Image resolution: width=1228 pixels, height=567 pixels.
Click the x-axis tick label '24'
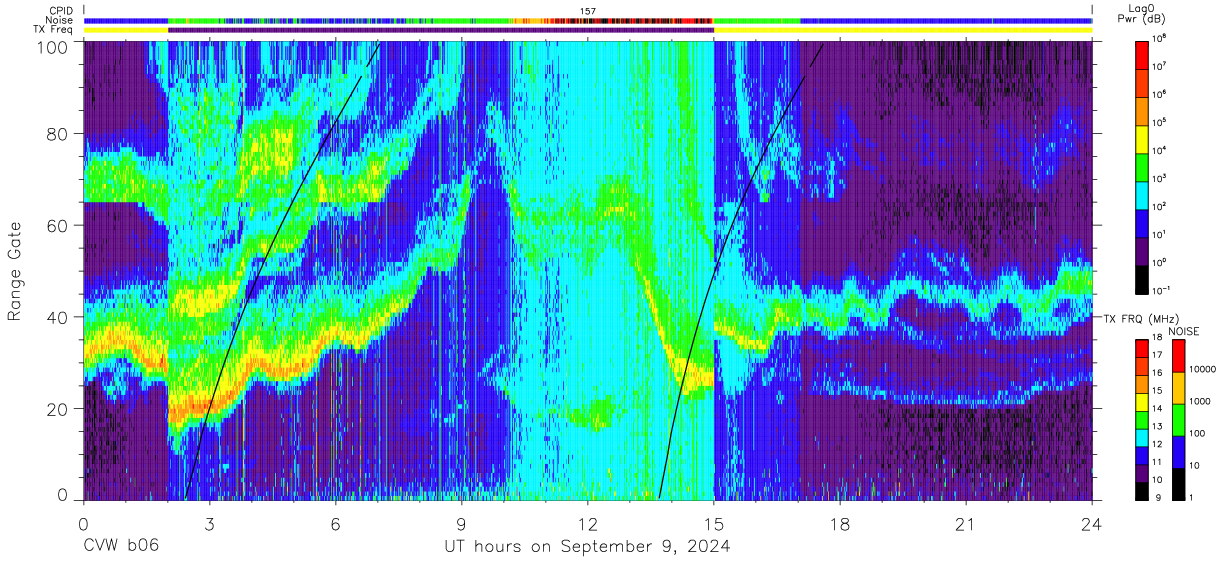click(x=1092, y=524)
